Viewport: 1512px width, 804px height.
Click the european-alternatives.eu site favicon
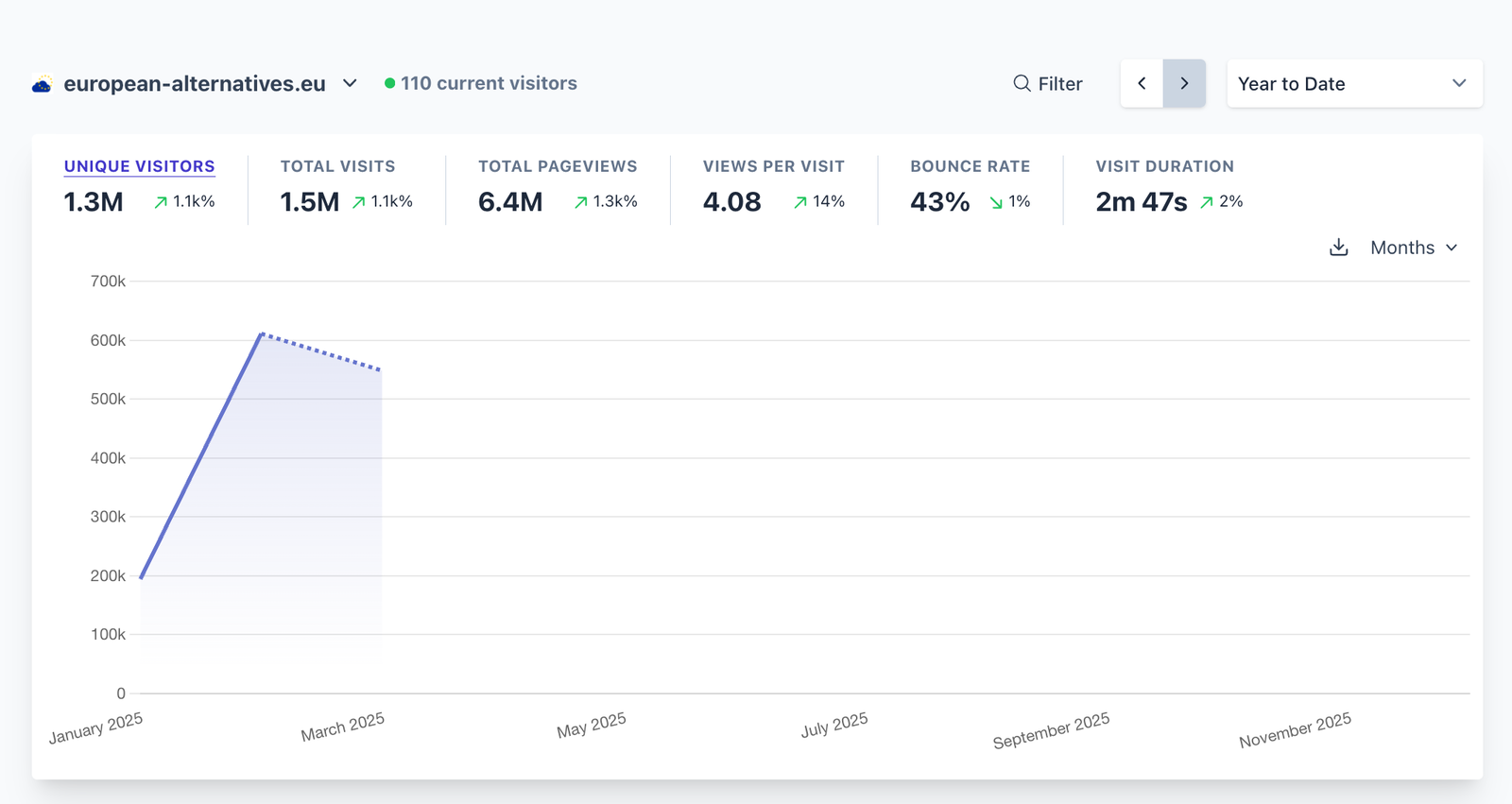point(42,84)
